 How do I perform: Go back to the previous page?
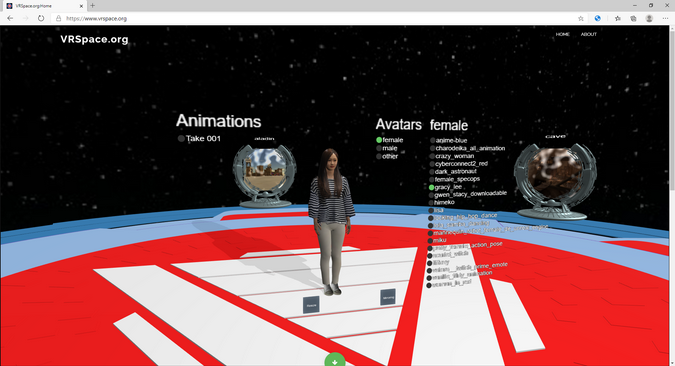coord(10,19)
